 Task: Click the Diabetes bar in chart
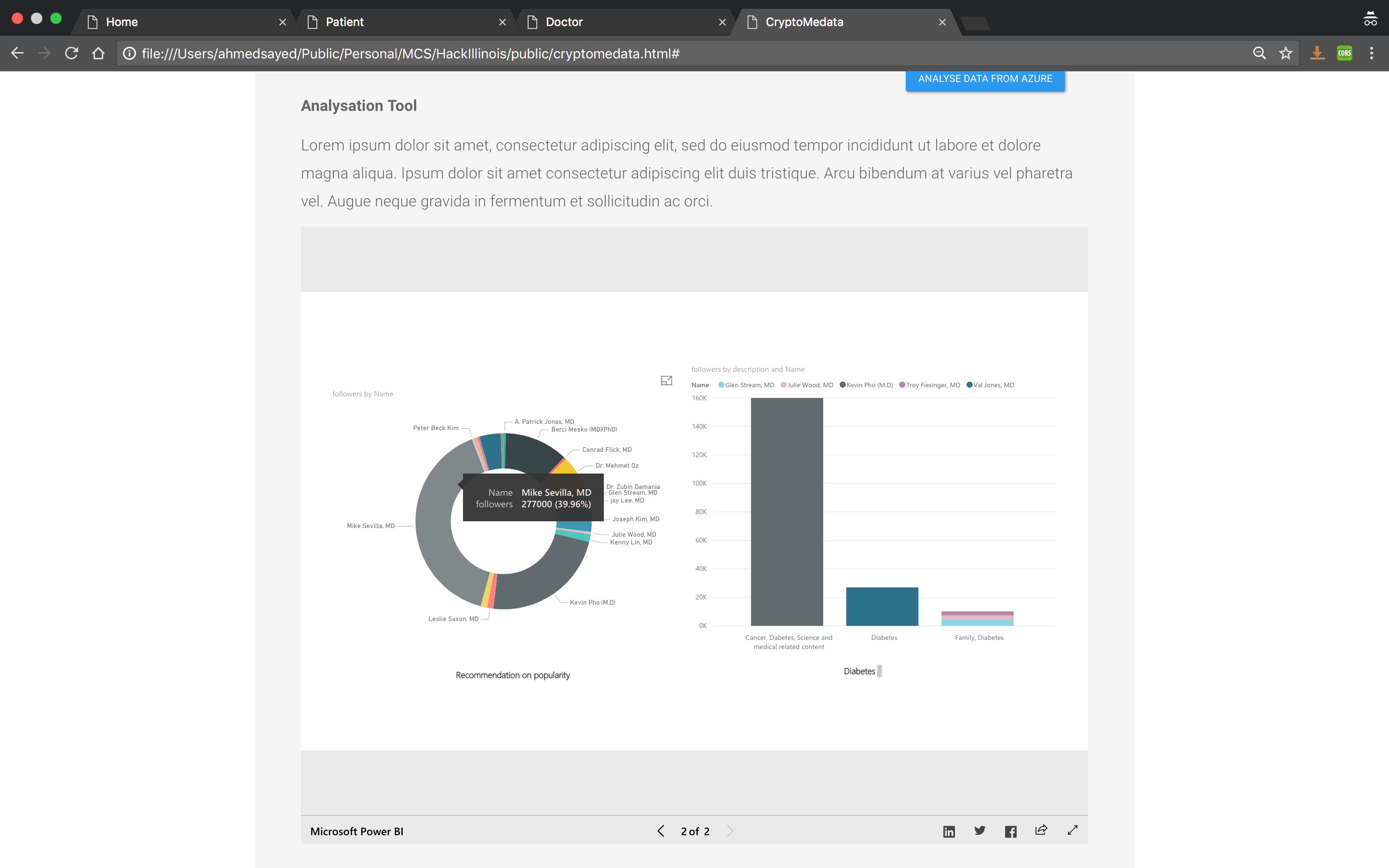tap(882, 606)
